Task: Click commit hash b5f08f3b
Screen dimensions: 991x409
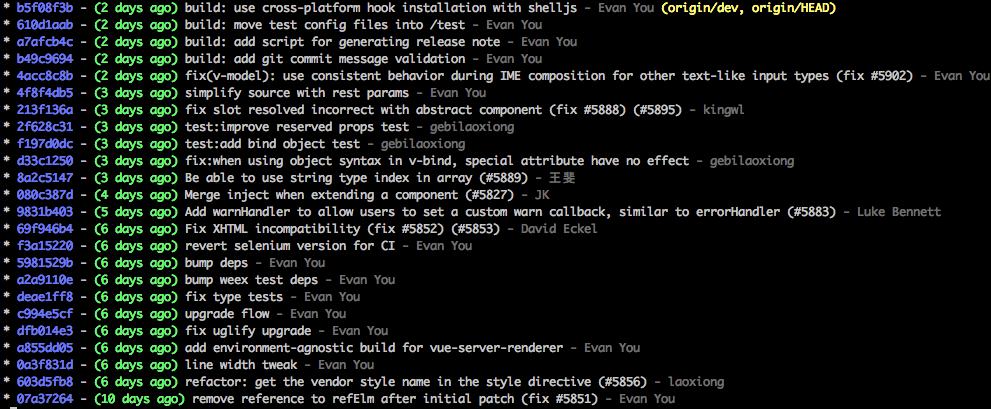Action: pyautogui.click(x=45, y=8)
